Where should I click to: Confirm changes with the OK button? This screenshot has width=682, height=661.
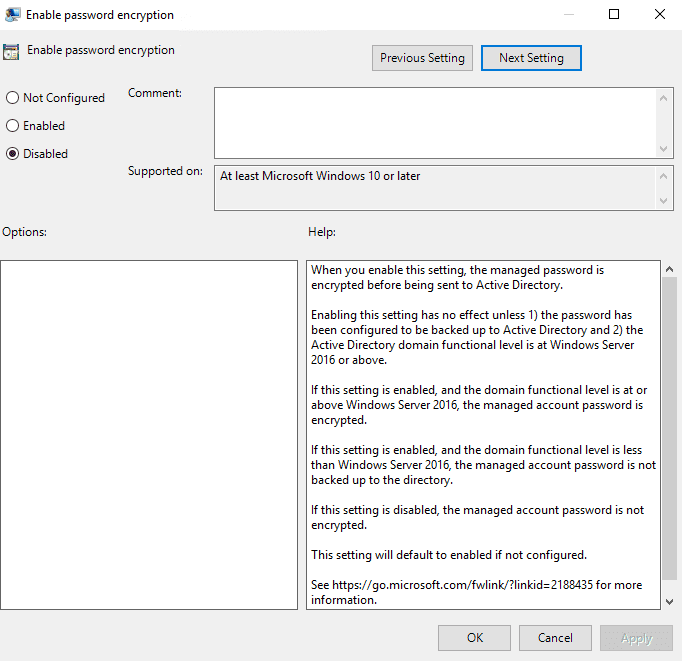[x=474, y=638]
